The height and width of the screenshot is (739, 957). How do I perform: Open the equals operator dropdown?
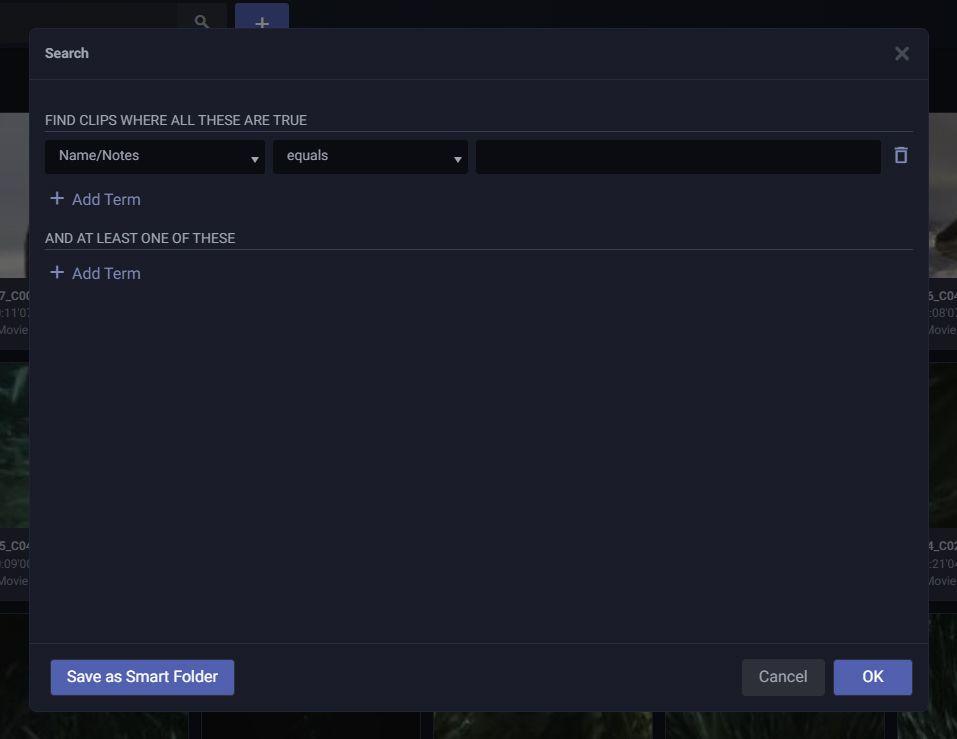click(370, 157)
